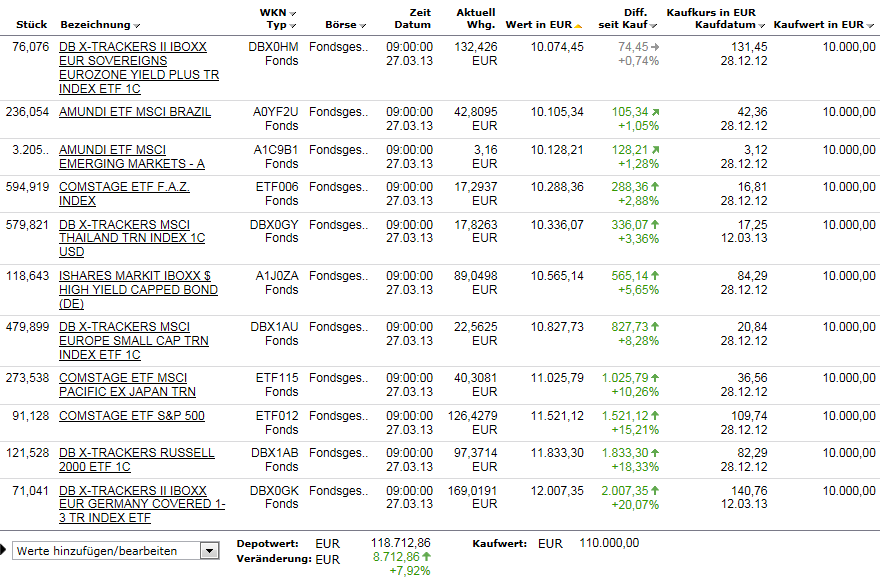Select WKN code A0YF2U
This screenshot has height=586, width=887.
275,112
